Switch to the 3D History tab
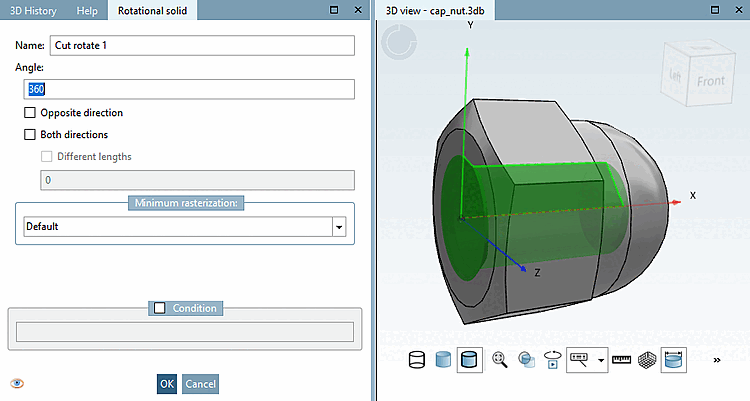 pos(35,10)
